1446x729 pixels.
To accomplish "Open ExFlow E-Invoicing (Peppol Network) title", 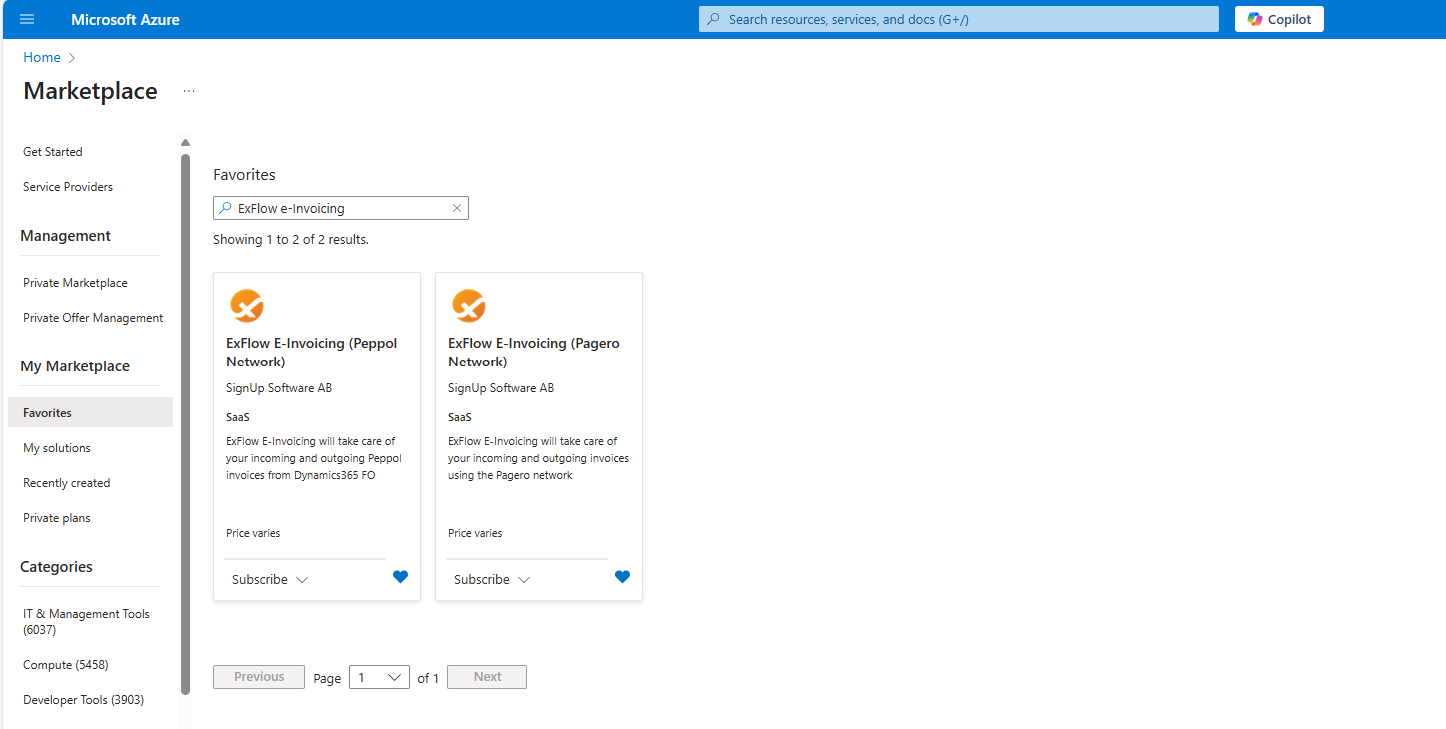I will click(x=312, y=352).
